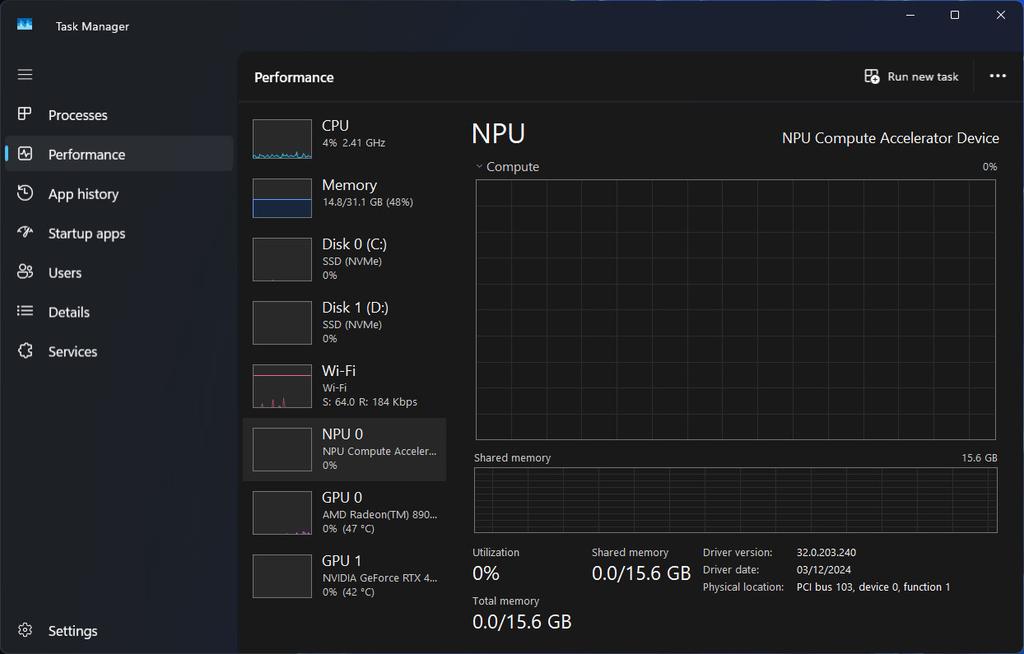
Task: Select the Performance navigation item
Action: point(119,154)
